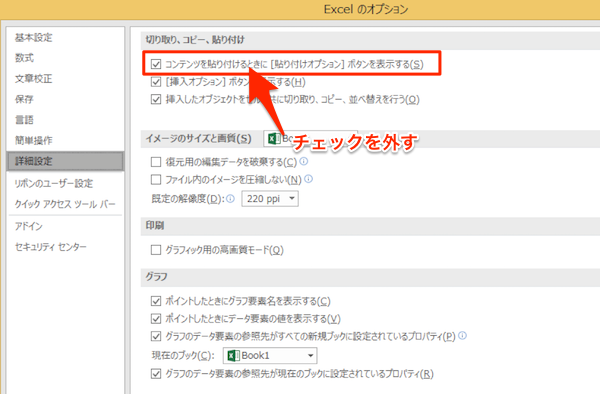This screenshot has height=394, width=600.
Task: Toggle 新規ブックに設定されているプロパティ checkbox
Action: (156, 336)
